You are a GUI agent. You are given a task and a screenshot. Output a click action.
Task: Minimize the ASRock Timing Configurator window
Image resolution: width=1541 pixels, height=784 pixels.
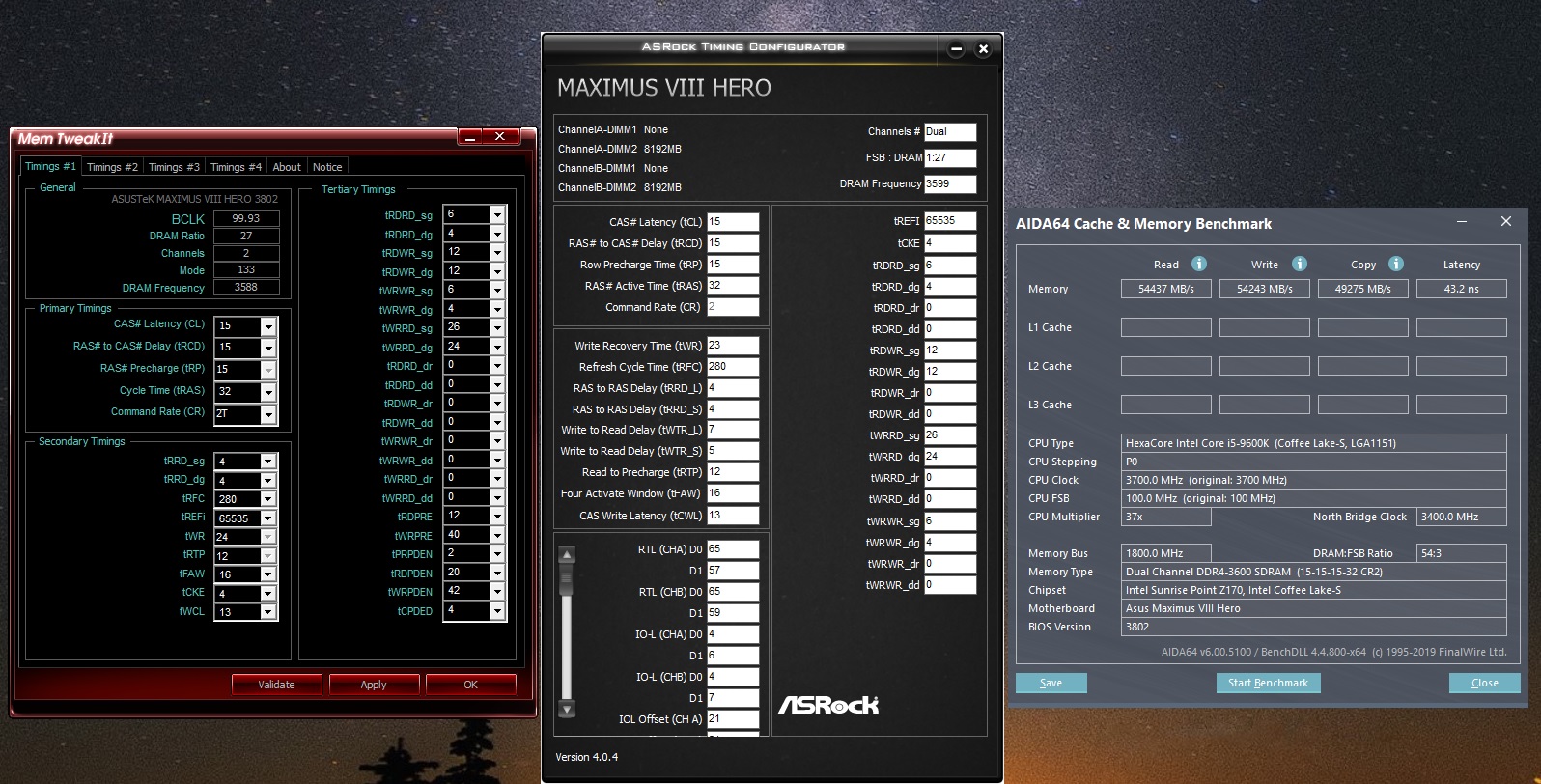956,49
